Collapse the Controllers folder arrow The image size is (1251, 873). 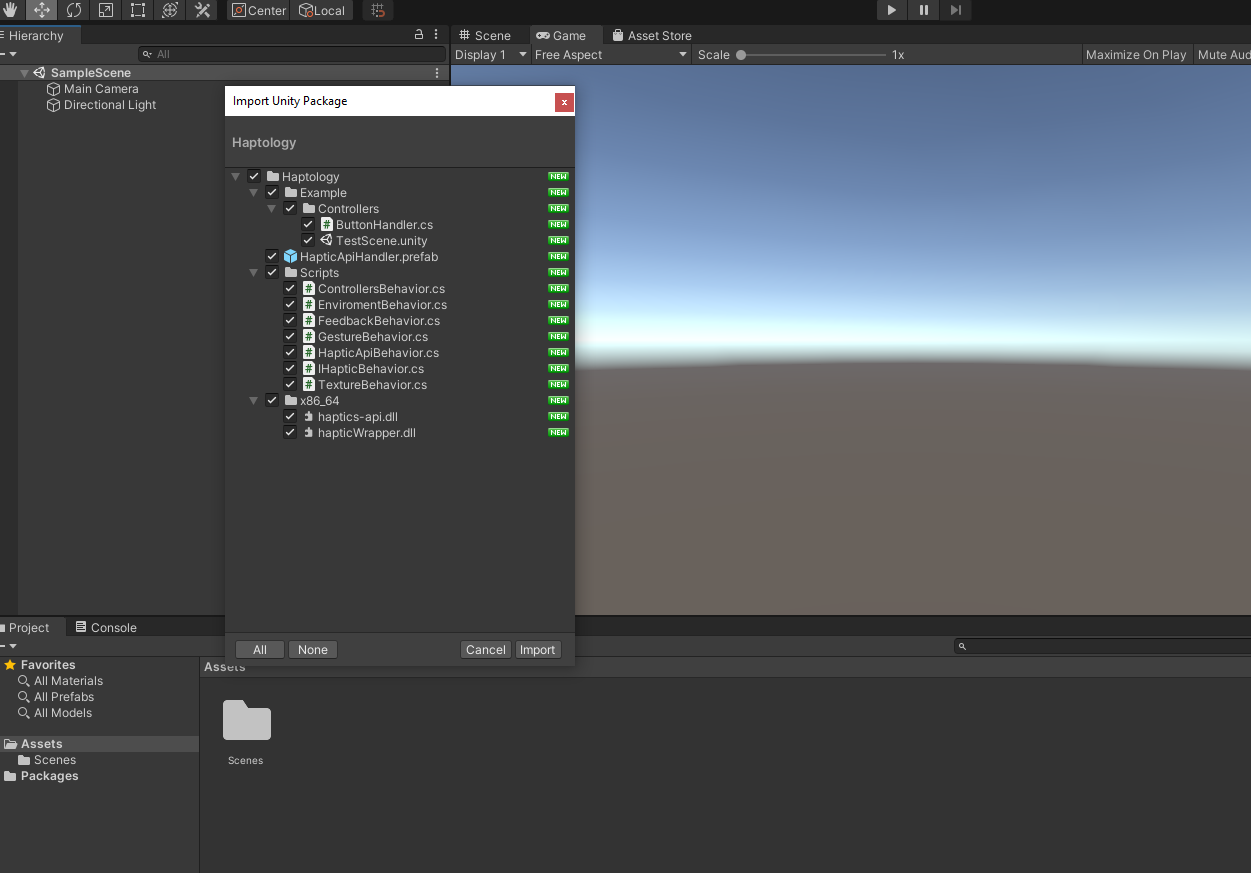tap(272, 209)
